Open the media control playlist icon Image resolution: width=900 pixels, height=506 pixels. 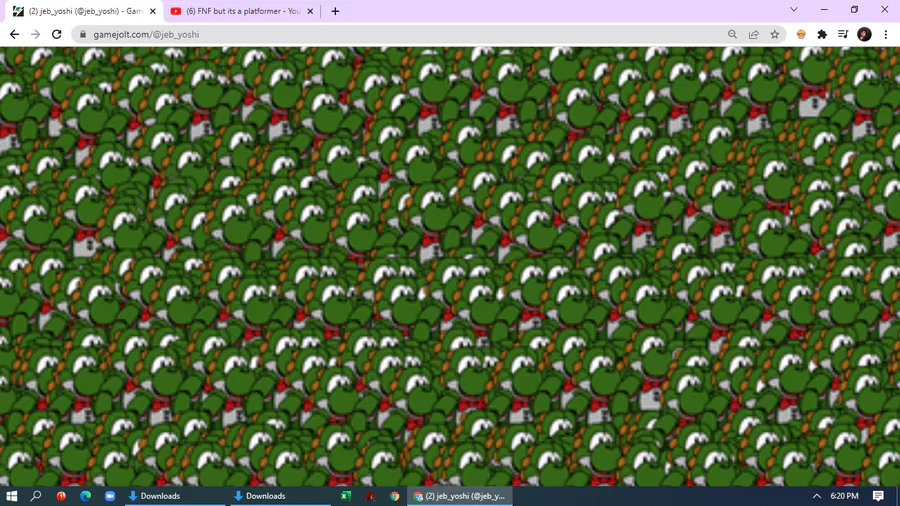coord(843,34)
